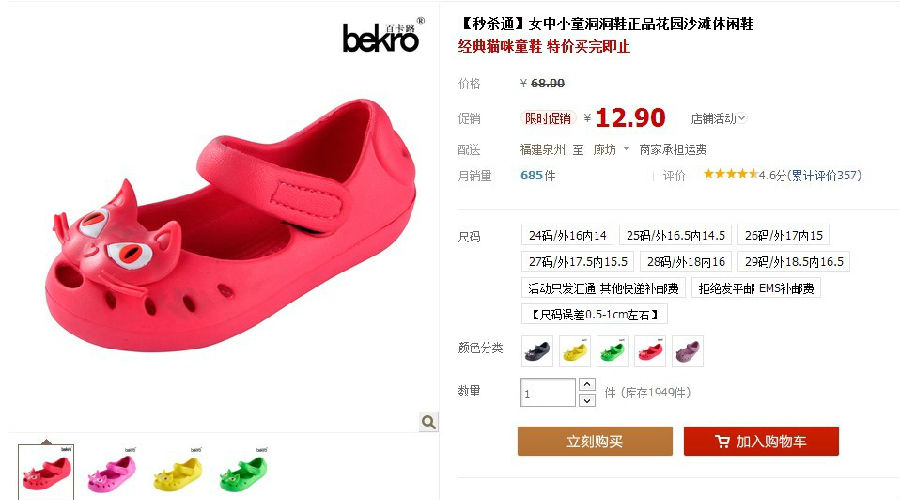The height and width of the screenshot is (500, 900).
Task: Select the purple shoe color swatch
Action: (688, 351)
